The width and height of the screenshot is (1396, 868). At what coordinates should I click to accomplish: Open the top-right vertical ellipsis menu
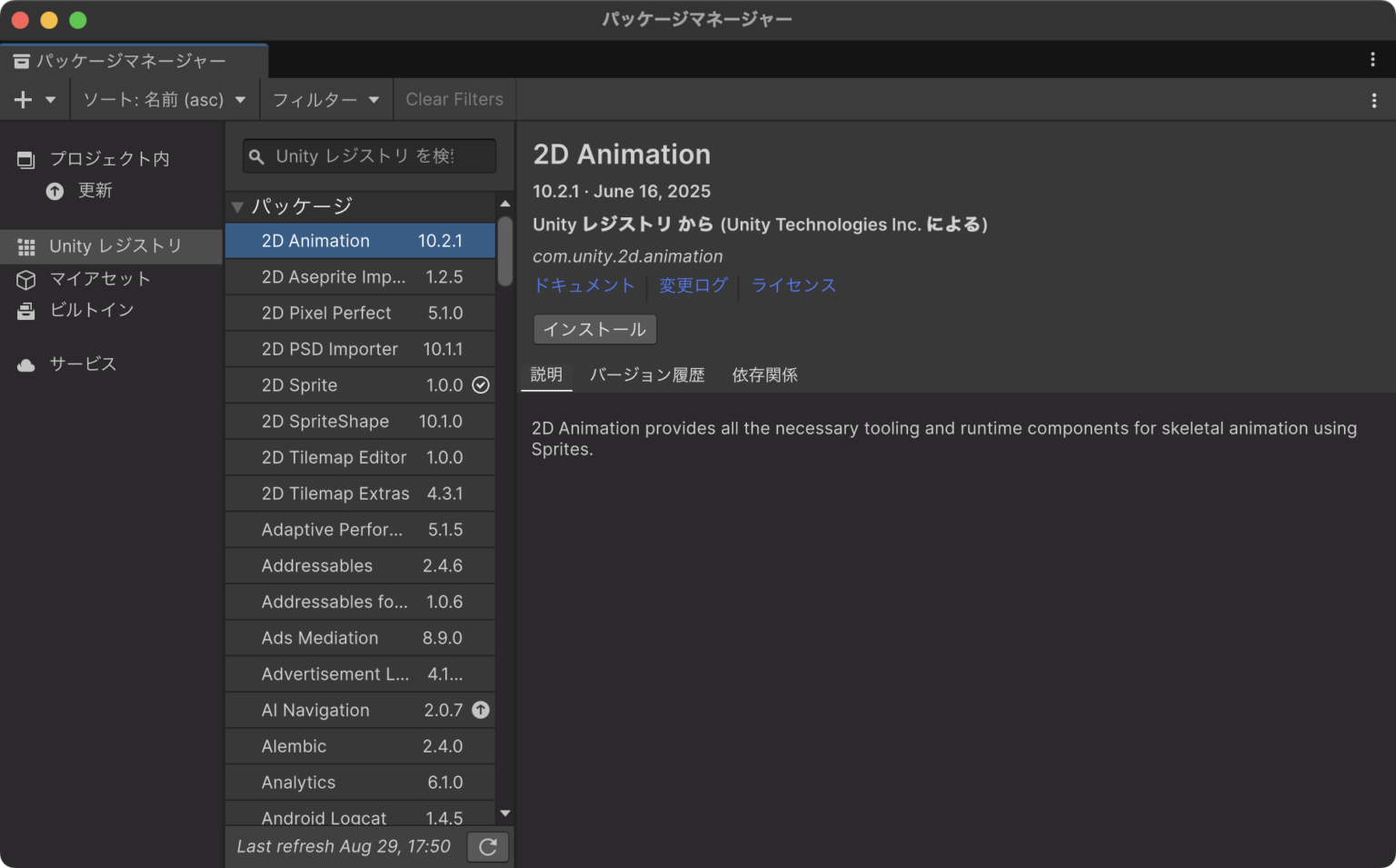(1372, 60)
